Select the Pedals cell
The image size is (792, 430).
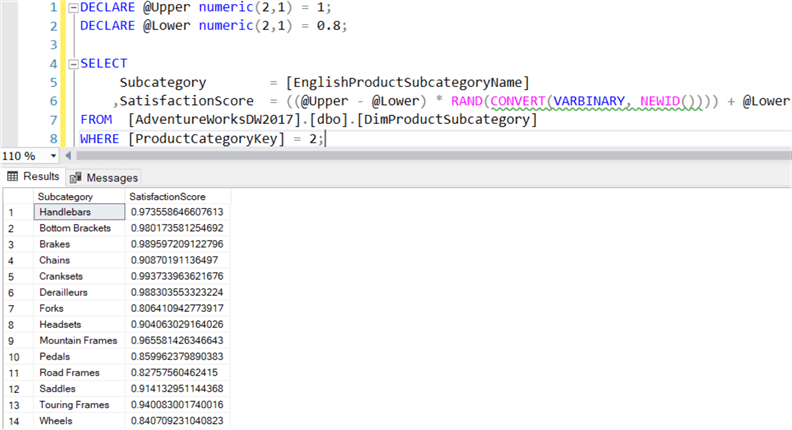tap(79, 356)
